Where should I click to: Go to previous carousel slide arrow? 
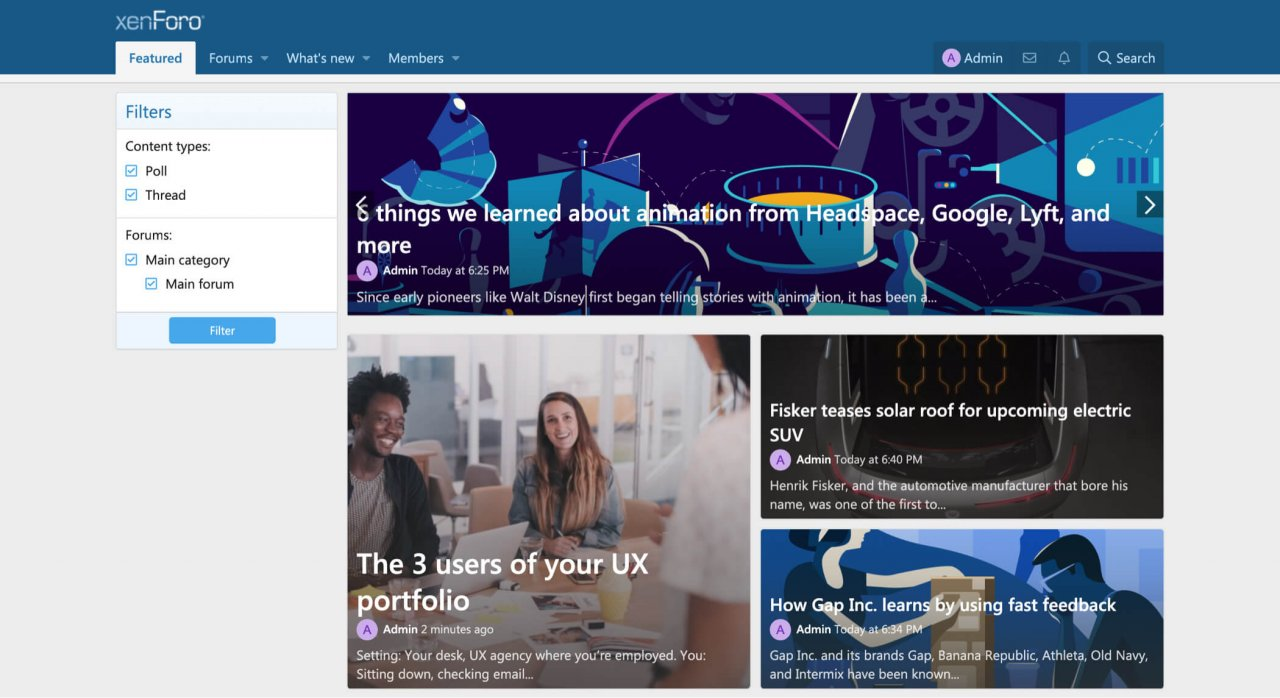[x=362, y=205]
